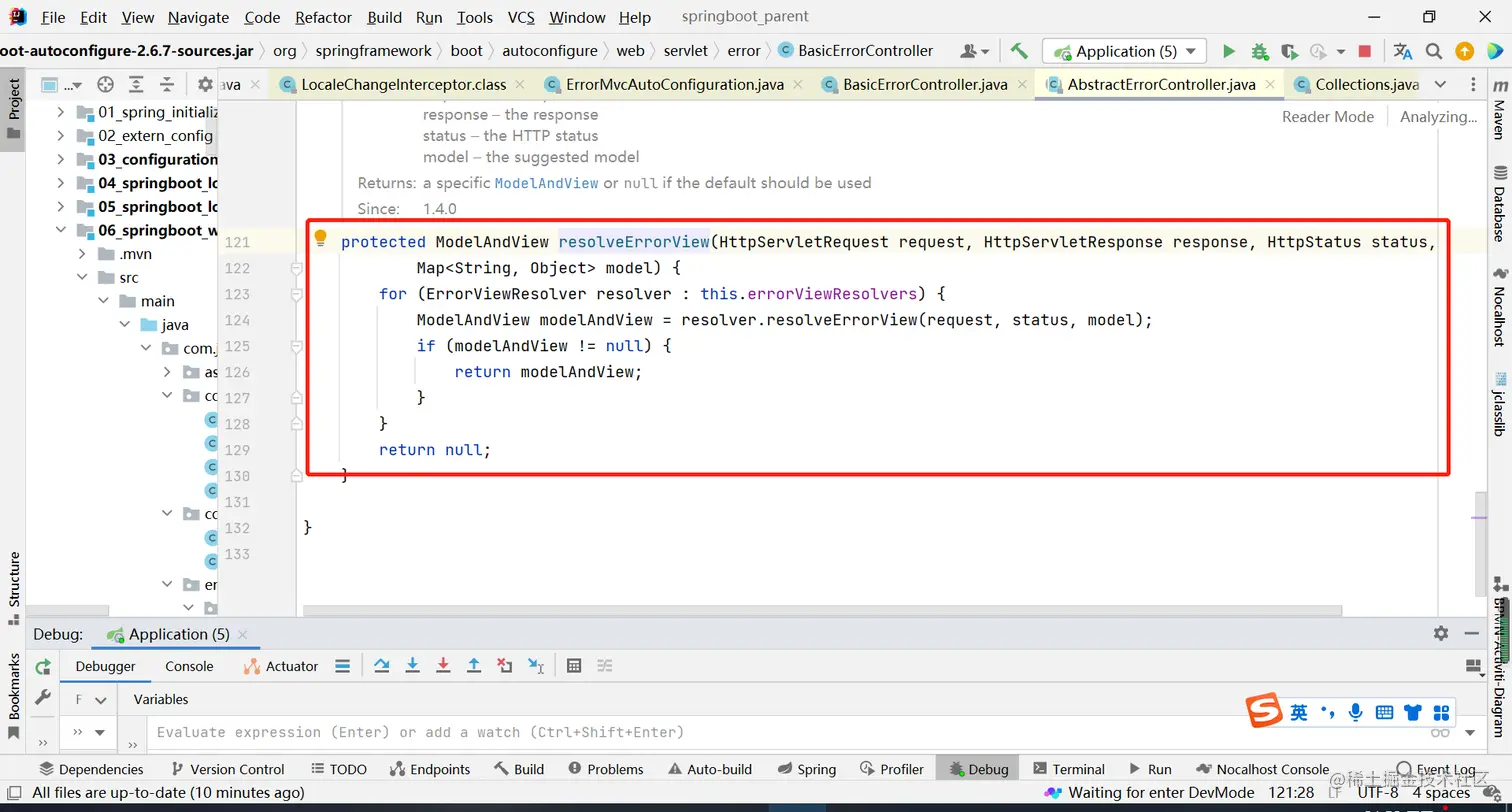Click the 121:28 caret position indicator
The image size is (1512, 812).
coord(1291,793)
